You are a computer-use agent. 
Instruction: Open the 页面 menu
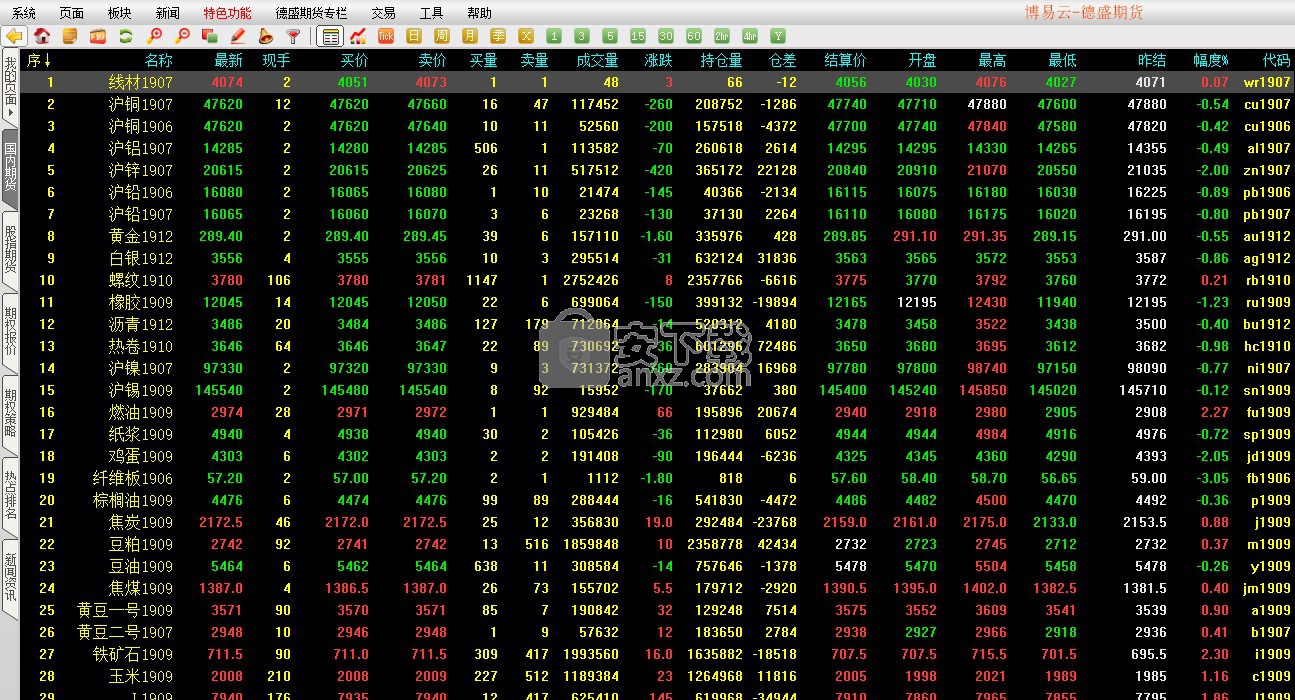coord(72,13)
